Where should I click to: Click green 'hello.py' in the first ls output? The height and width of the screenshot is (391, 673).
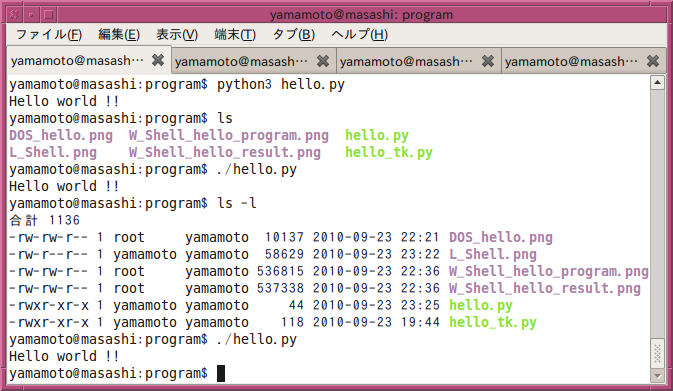377,135
